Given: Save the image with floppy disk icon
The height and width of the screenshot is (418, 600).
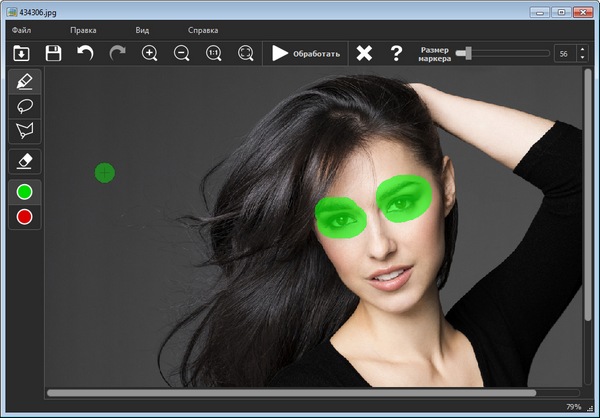Looking at the screenshot, I should tap(54, 53).
